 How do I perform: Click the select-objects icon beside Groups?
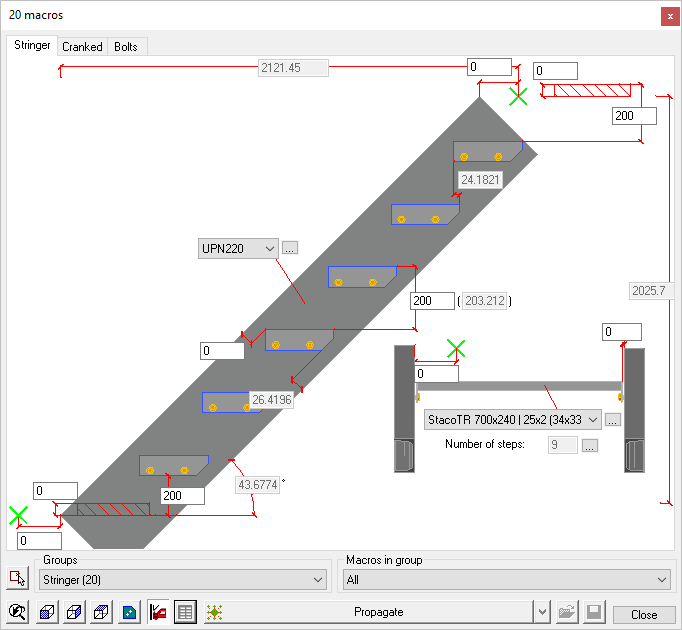pyautogui.click(x=17, y=579)
